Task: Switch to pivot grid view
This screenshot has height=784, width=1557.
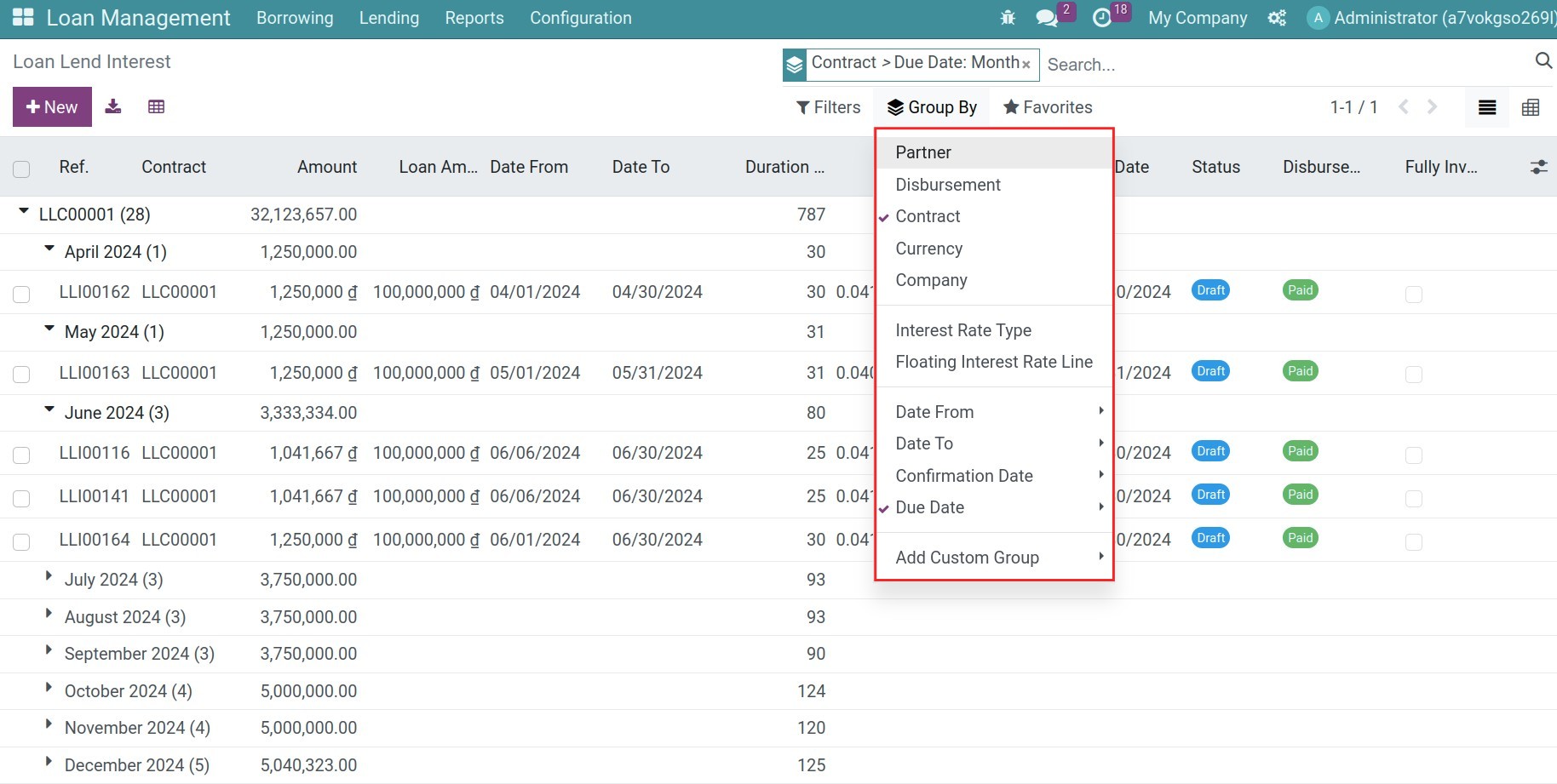Action: point(1531,107)
